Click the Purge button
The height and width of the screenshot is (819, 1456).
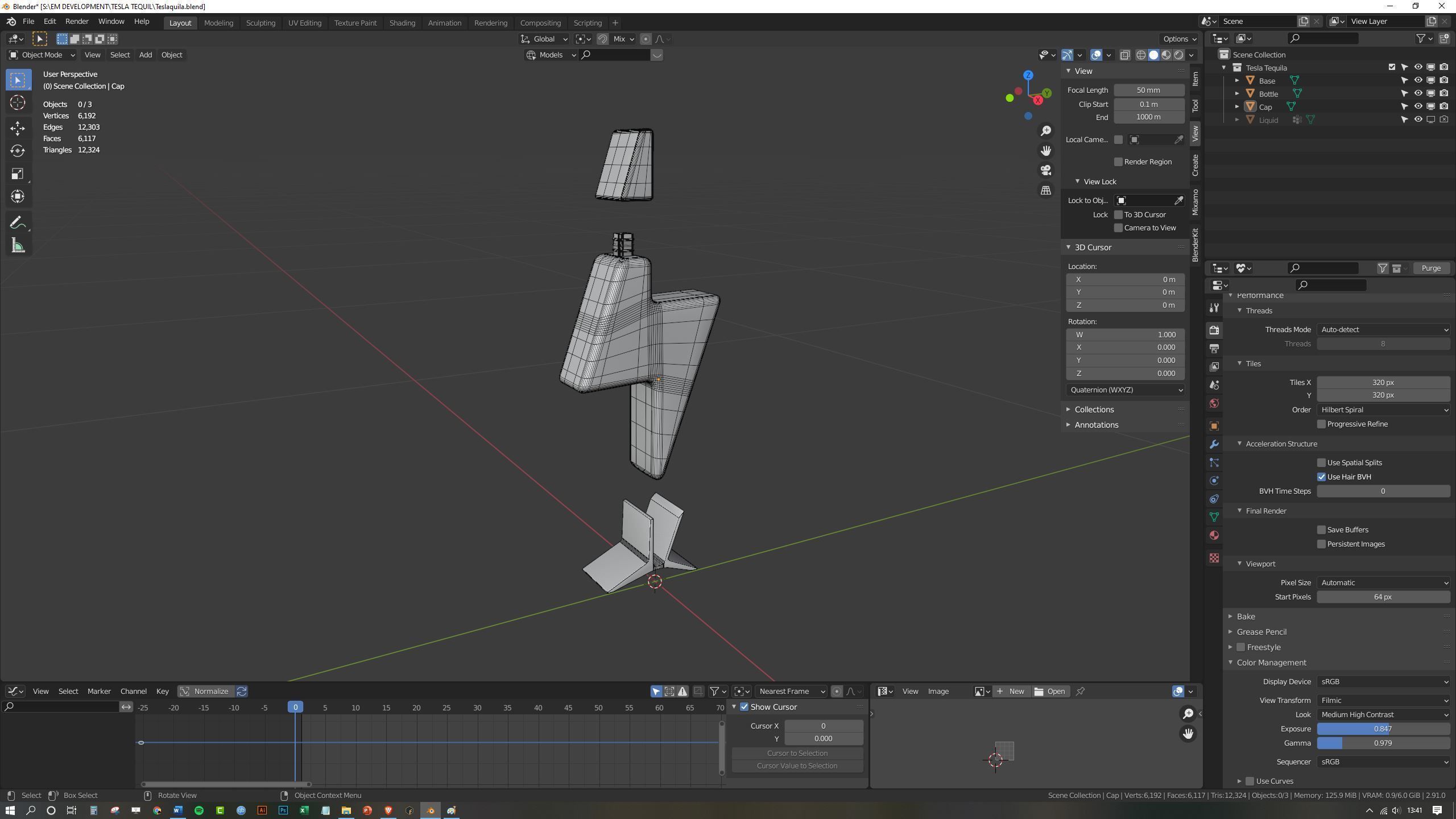[x=1430, y=268]
